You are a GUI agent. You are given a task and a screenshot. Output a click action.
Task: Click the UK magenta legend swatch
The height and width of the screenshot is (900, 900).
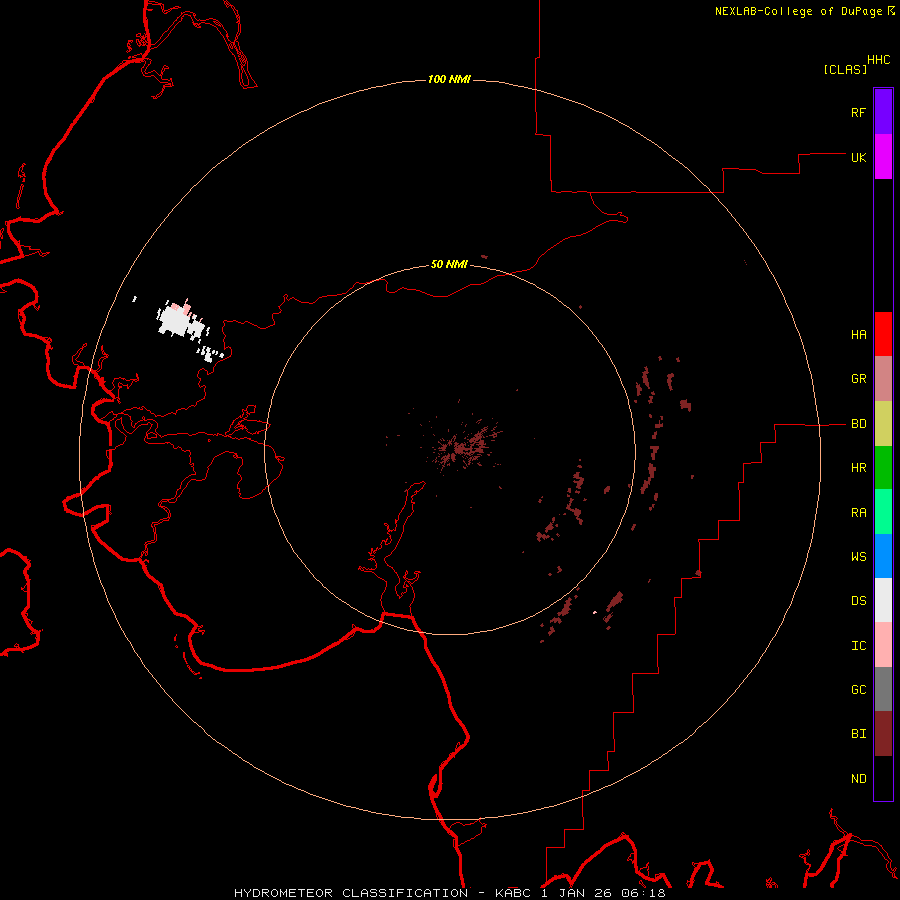coord(883,157)
